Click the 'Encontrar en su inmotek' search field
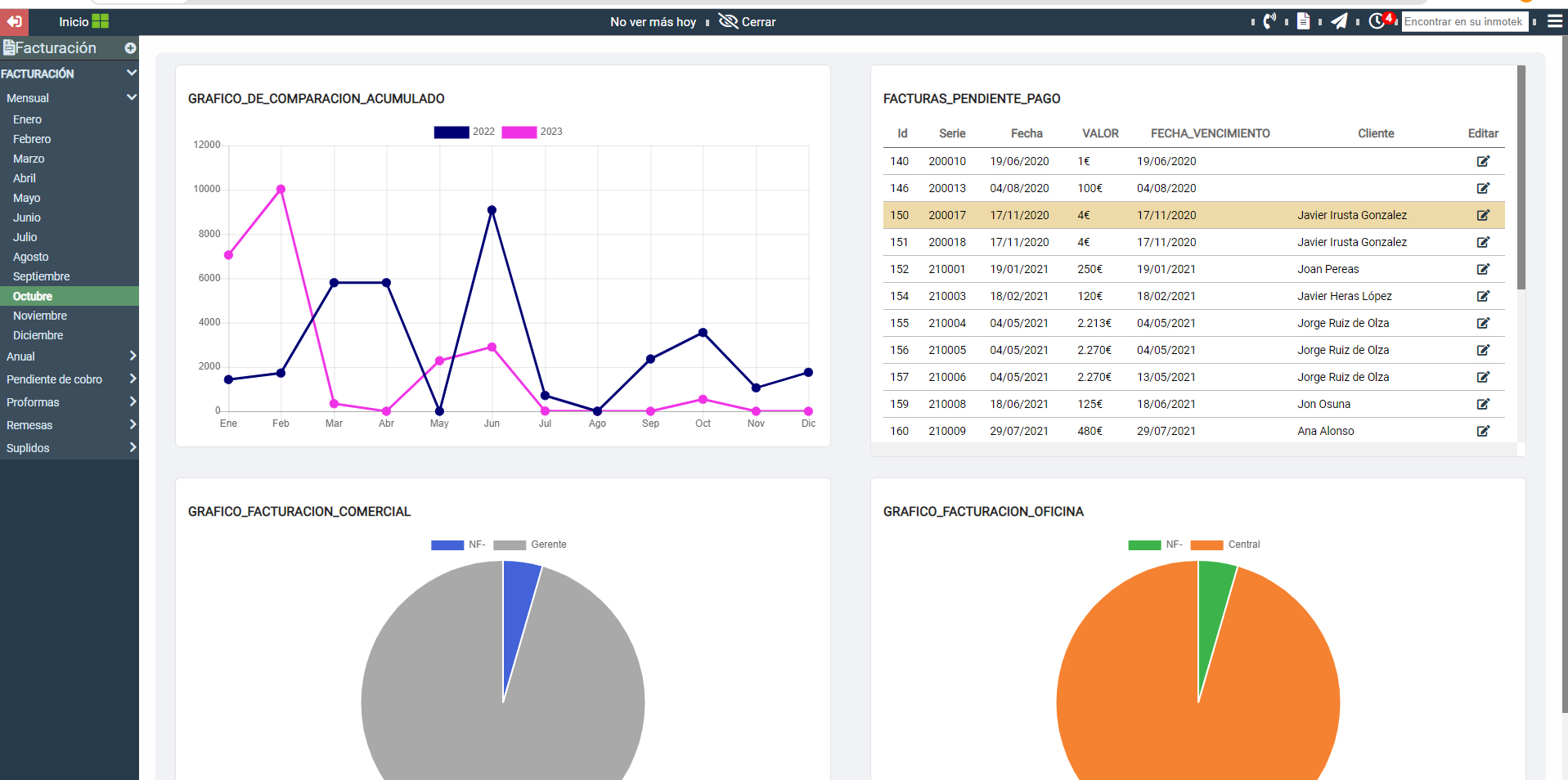 (1465, 22)
